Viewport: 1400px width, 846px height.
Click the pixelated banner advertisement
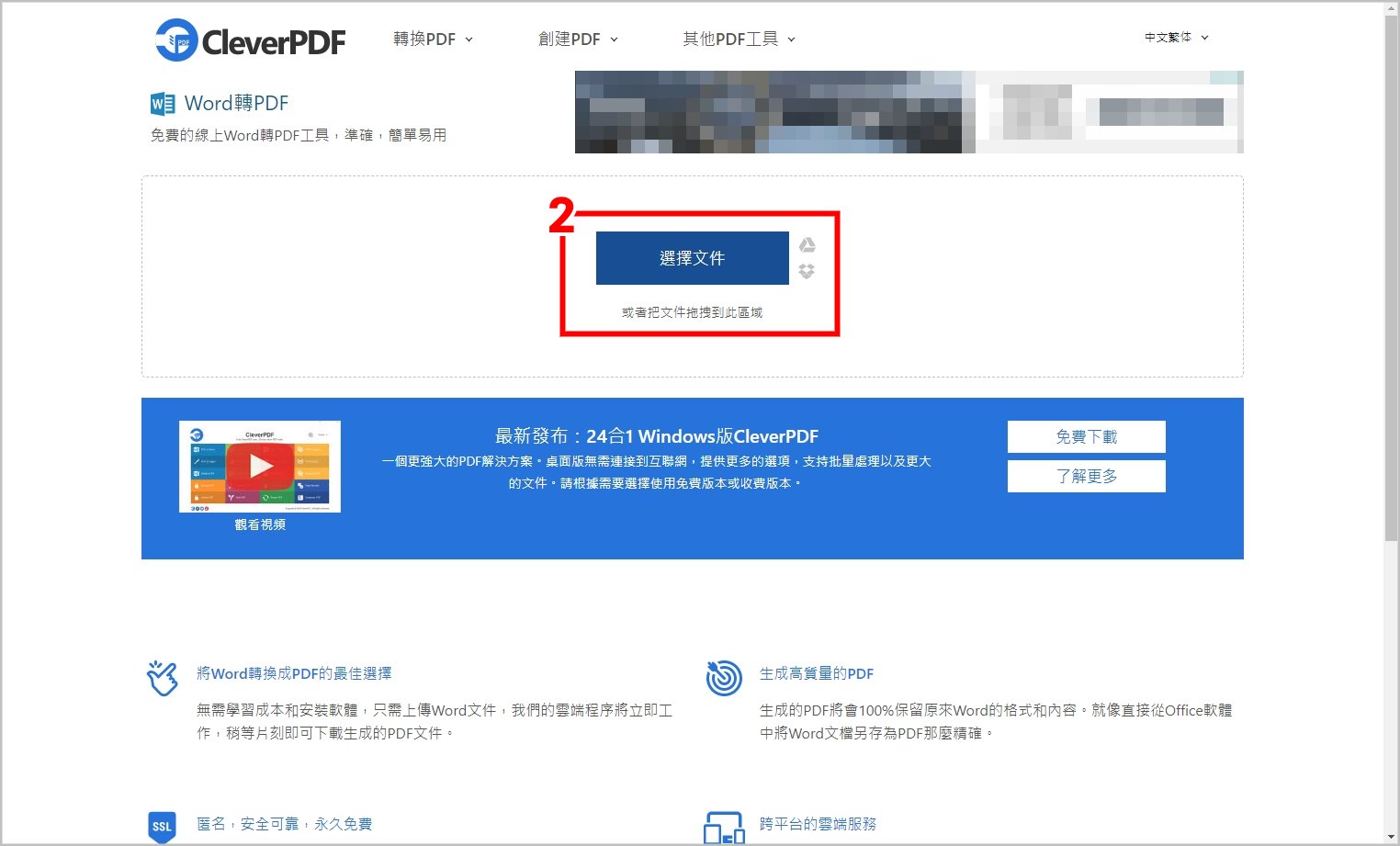pos(909,112)
